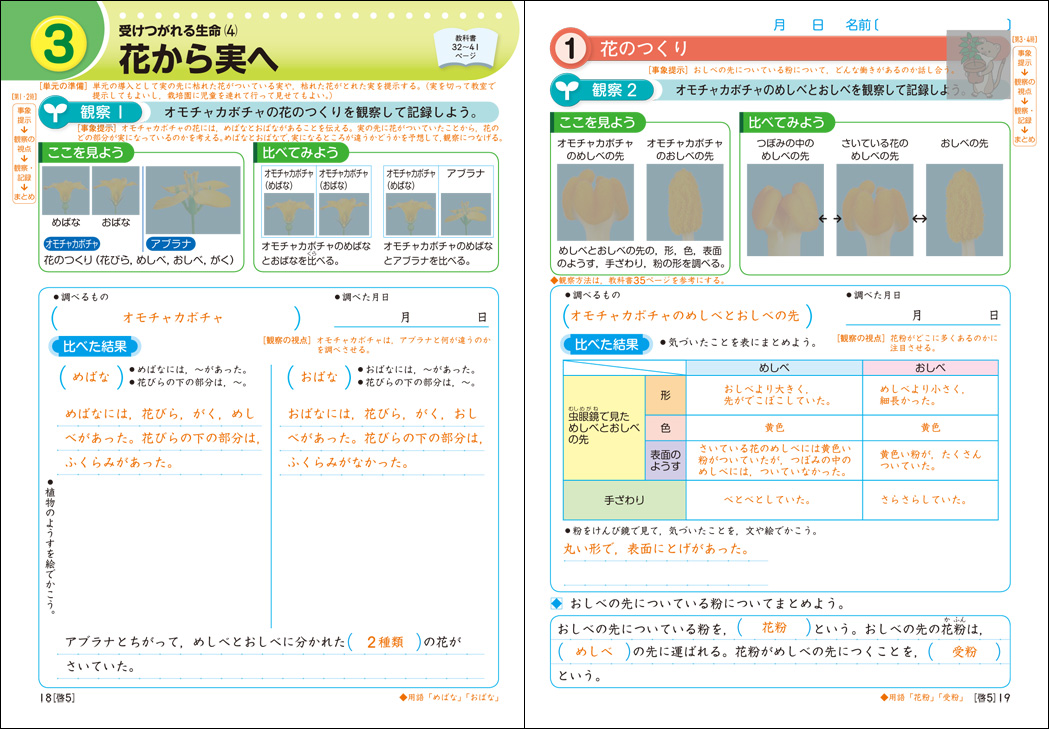Open the つぼみの中のめしべの先 photo
This screenshot has height=729, width=1049.
pyautogui.click(x=785, y=210)
